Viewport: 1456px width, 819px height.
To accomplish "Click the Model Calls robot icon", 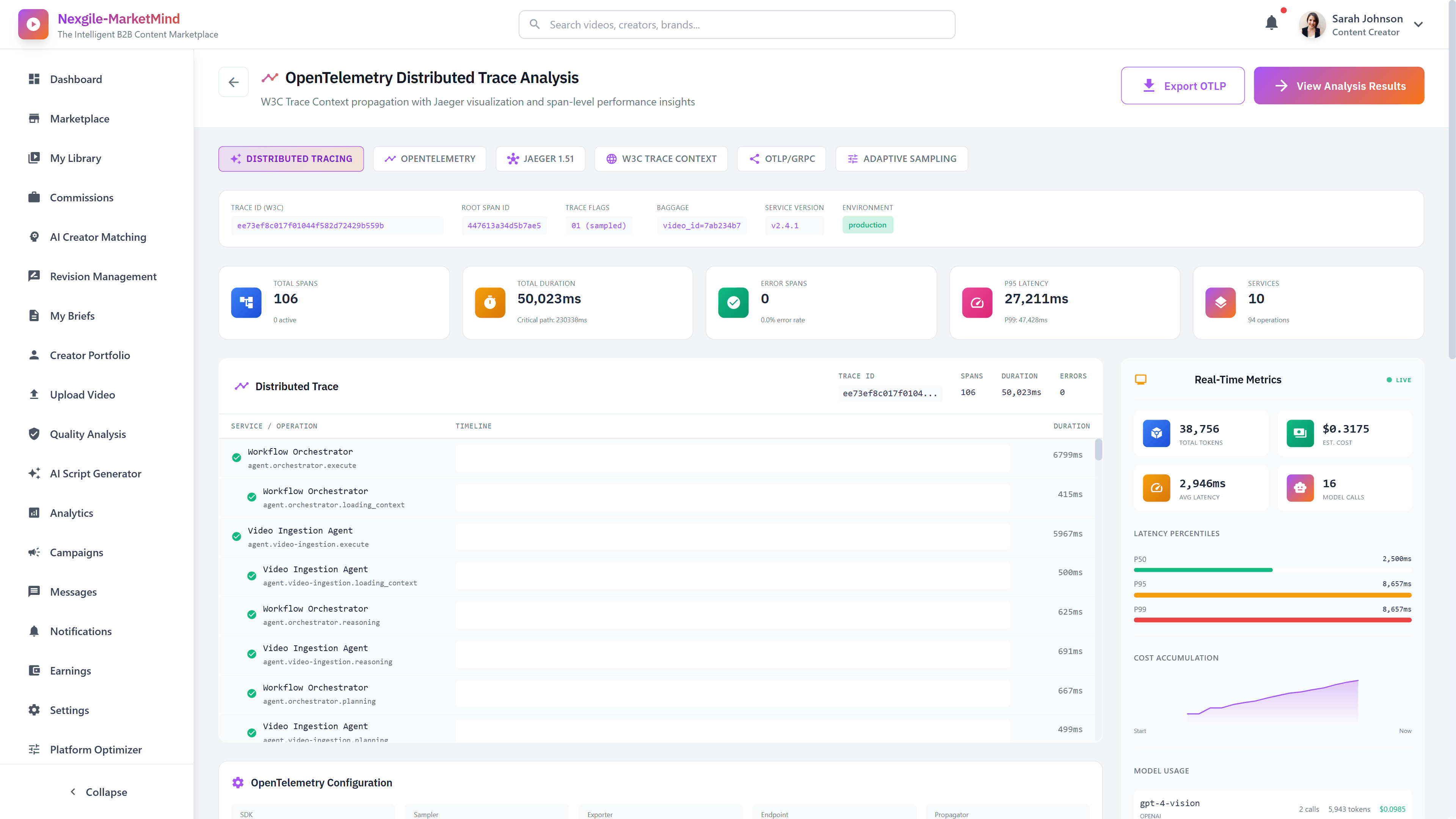I will pos(1299,488).
